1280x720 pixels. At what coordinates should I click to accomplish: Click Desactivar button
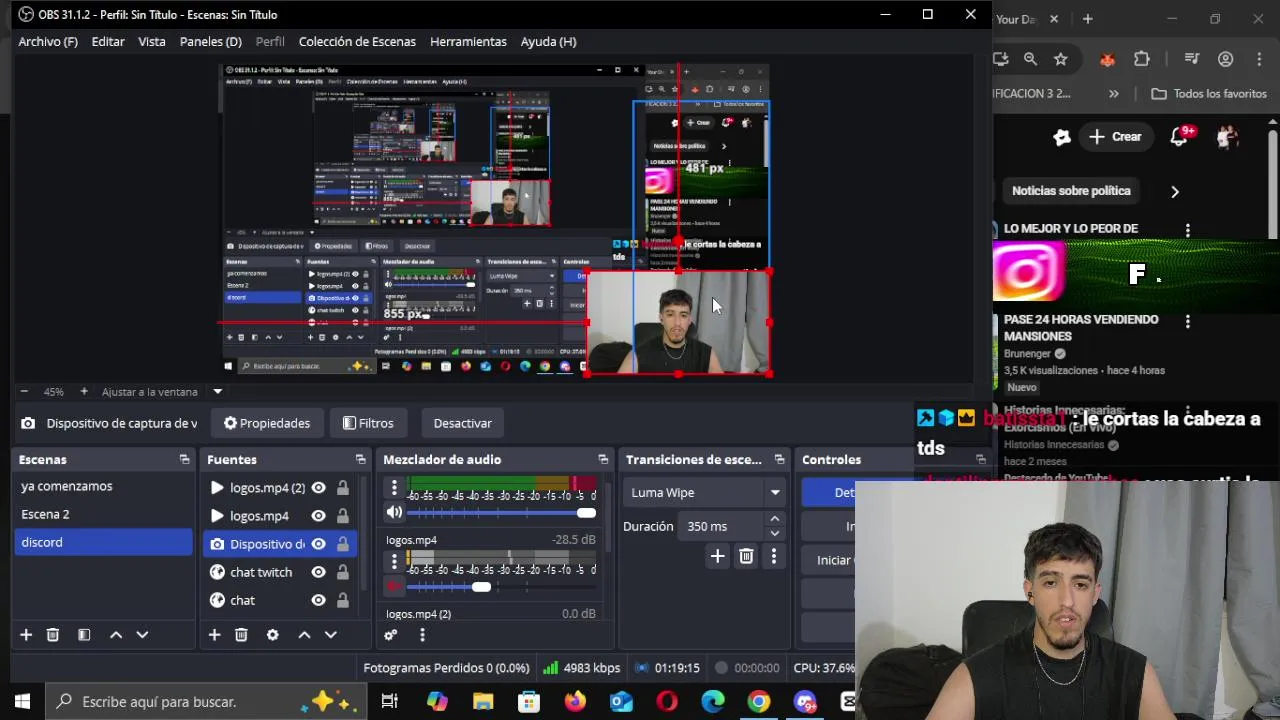click(462, 423)
